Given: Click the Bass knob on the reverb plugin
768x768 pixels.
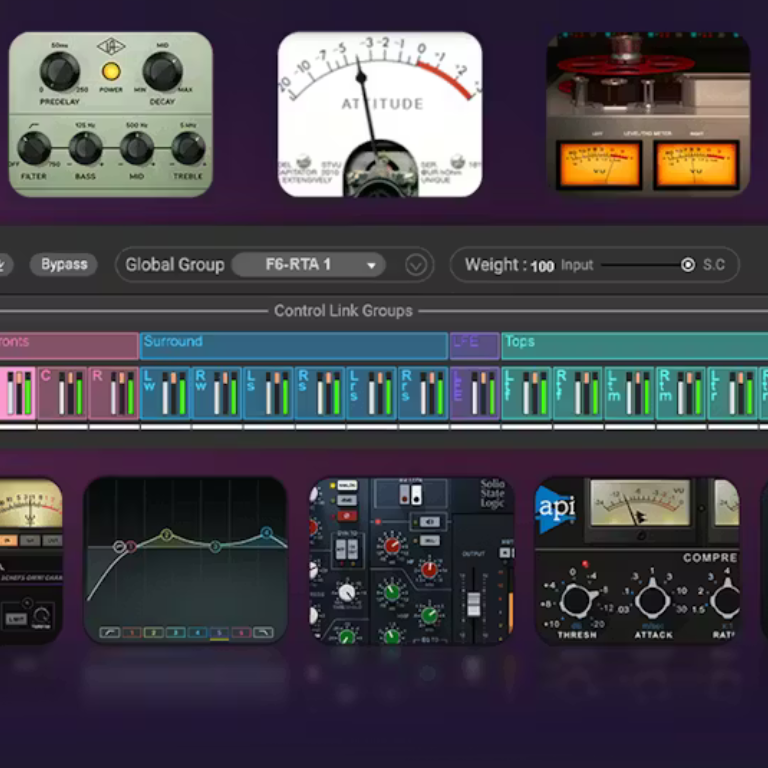Looking at the screenshot, I should pos(85,148).
